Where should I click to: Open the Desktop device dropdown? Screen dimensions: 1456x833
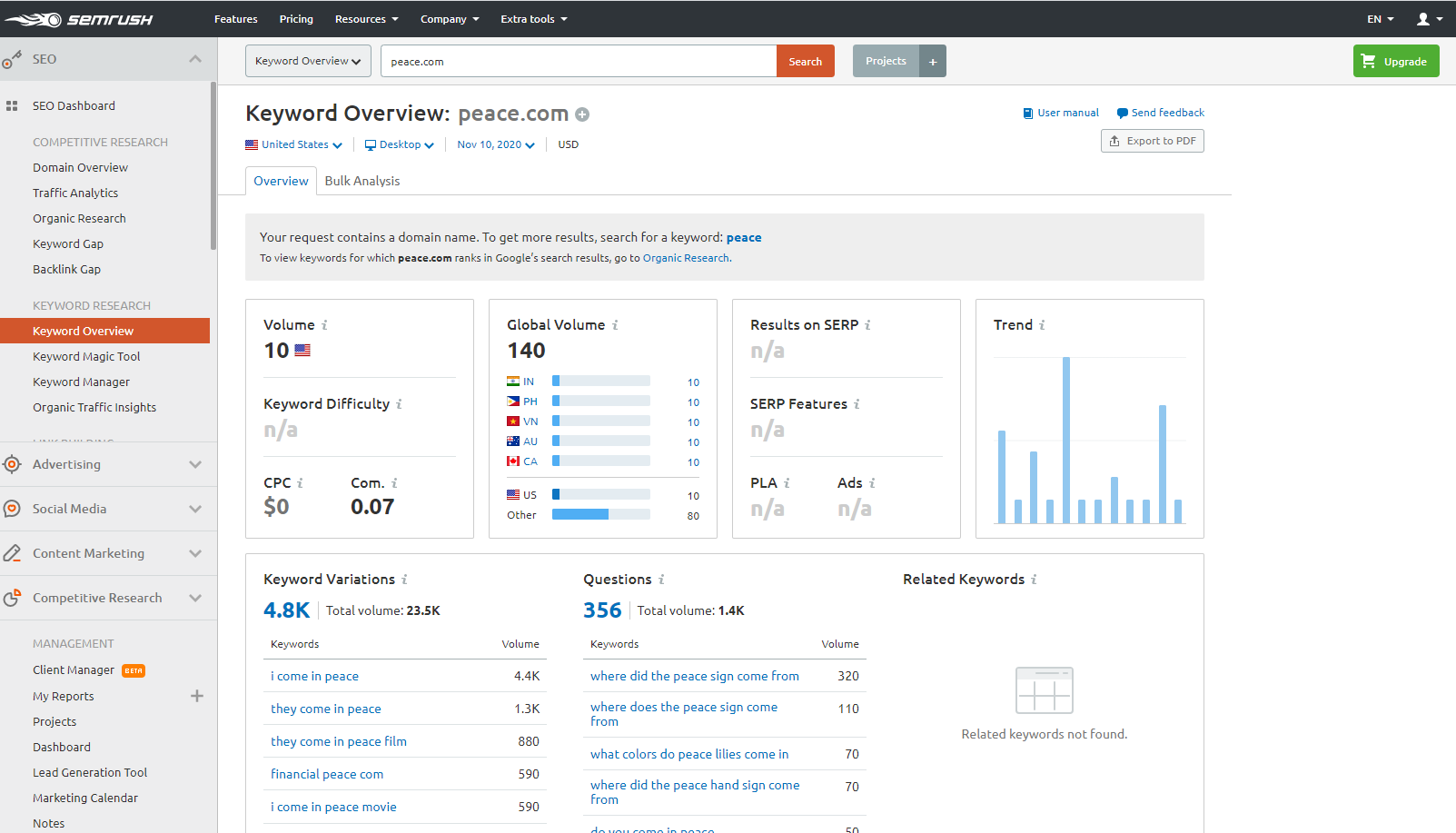[x=400, y=144]
